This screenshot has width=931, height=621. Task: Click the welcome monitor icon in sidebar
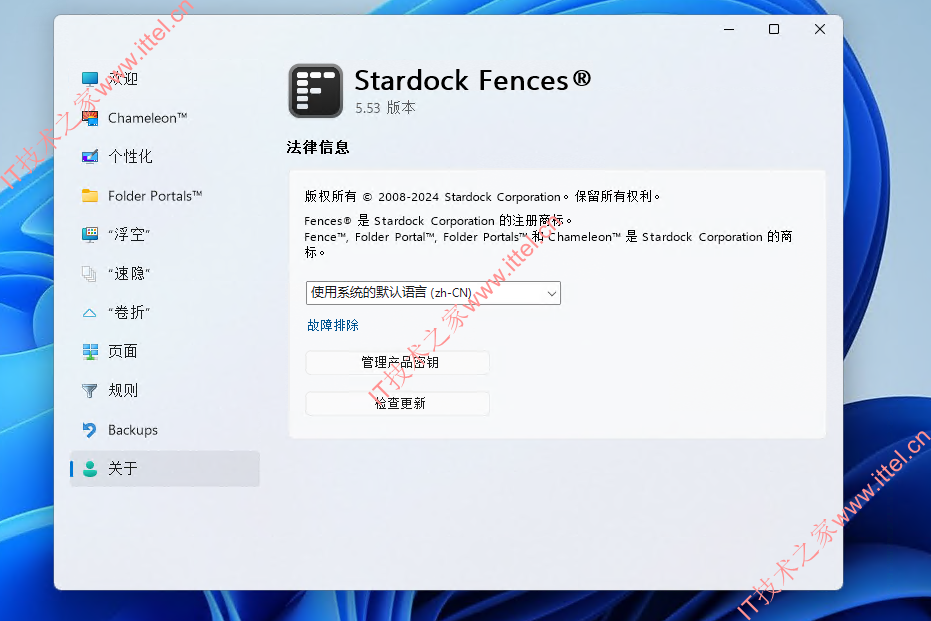[90, 79]
